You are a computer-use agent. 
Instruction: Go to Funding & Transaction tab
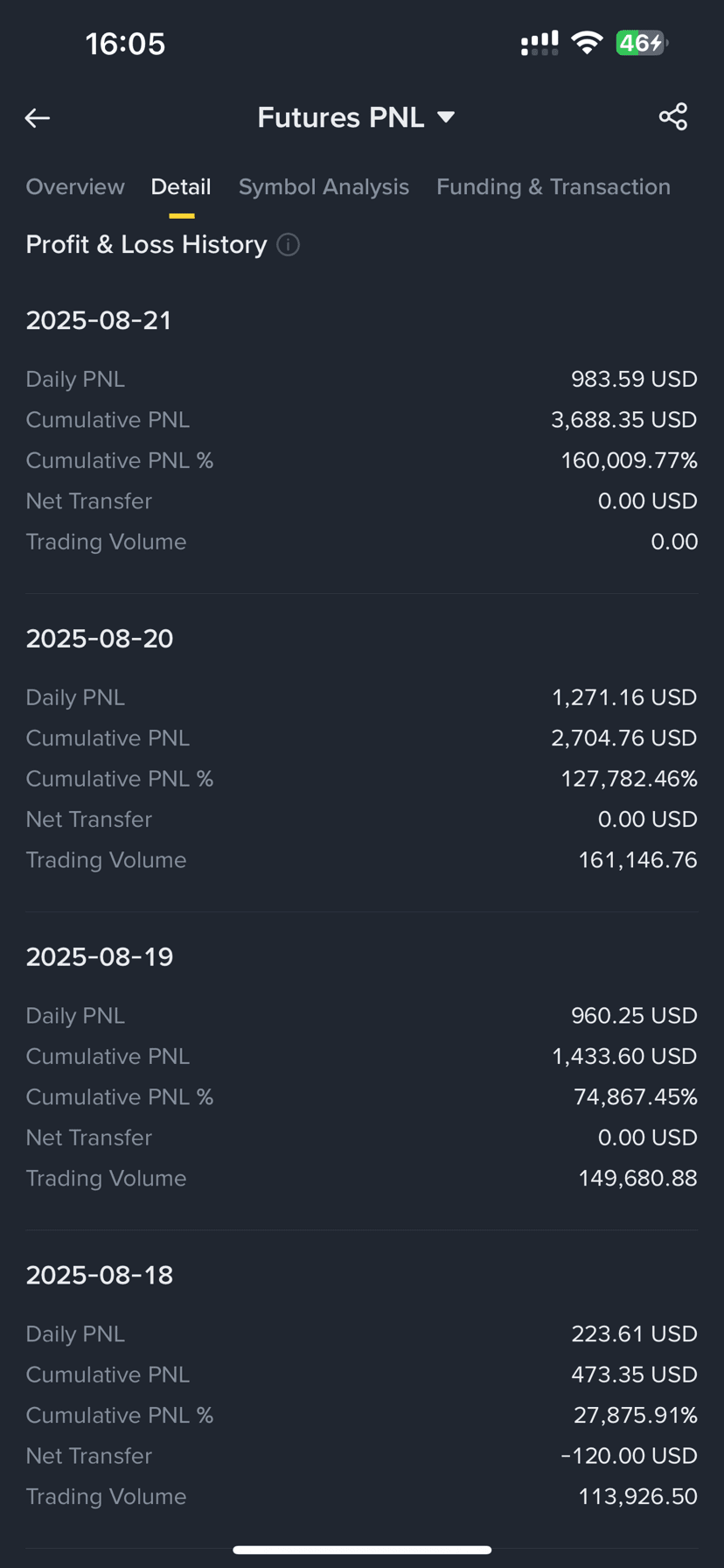(553, 186)
